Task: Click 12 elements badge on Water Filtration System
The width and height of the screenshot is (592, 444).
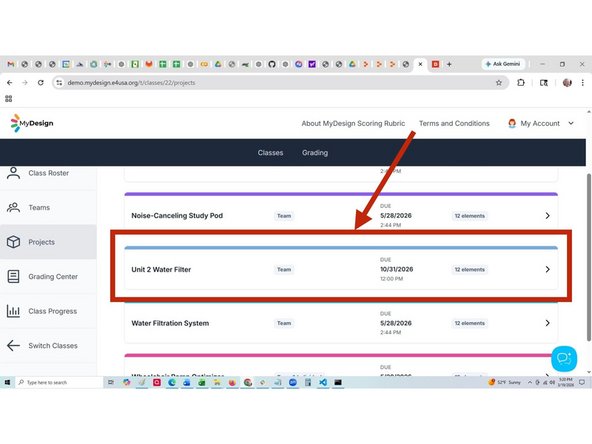Action: (x=469, y=323)
